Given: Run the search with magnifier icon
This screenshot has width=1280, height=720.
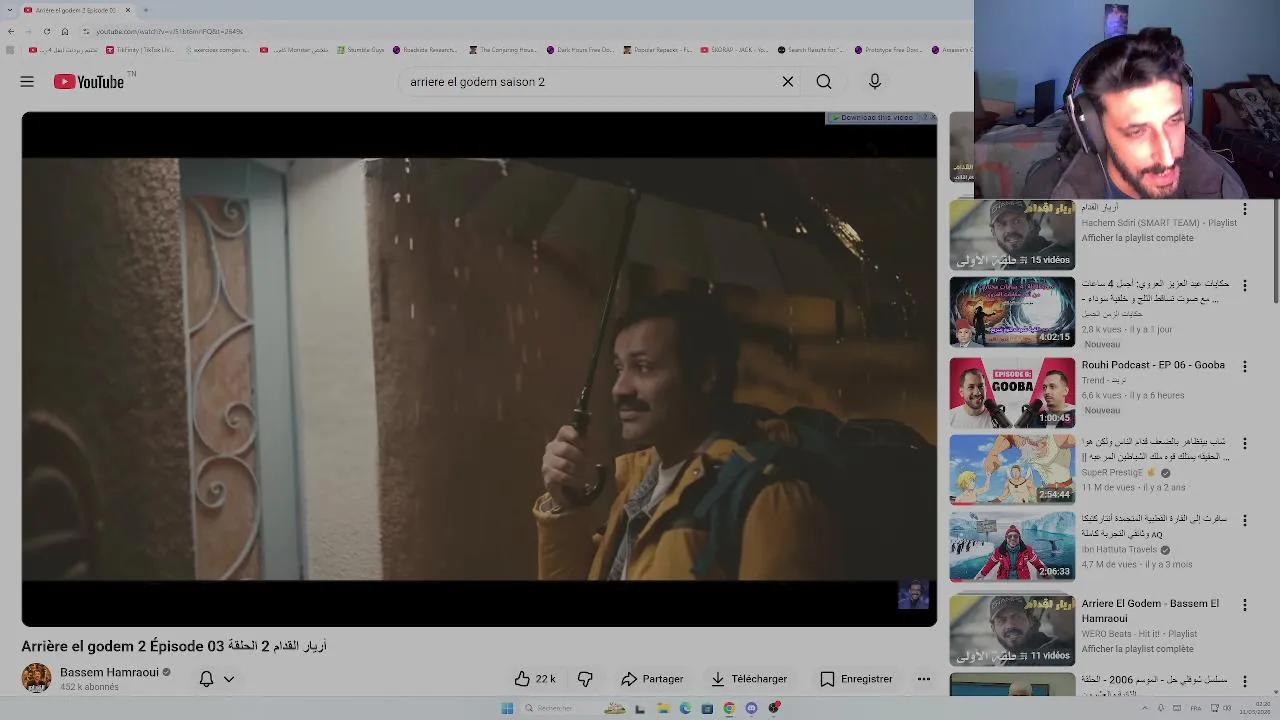Looking at the screenshot, I should [824, 82].
